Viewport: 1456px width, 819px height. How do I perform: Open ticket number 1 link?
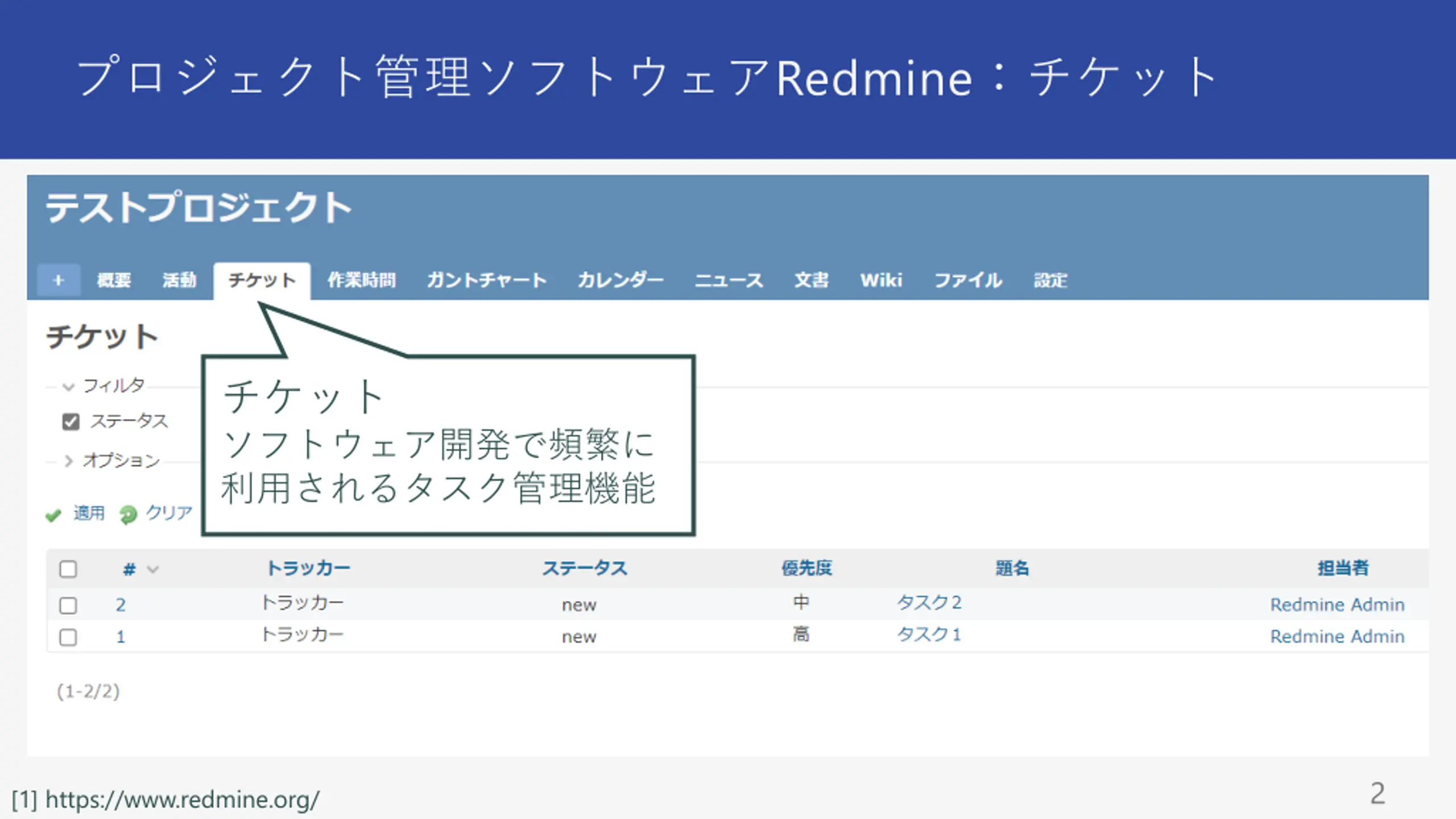tap(121, 636)
